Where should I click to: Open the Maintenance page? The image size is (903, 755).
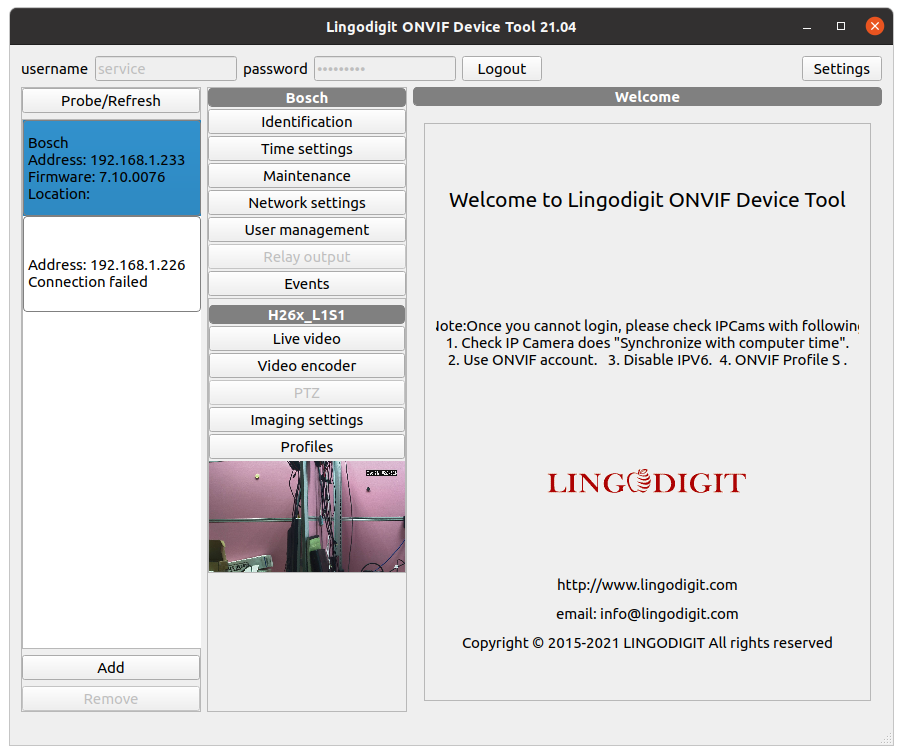[307, 176]
